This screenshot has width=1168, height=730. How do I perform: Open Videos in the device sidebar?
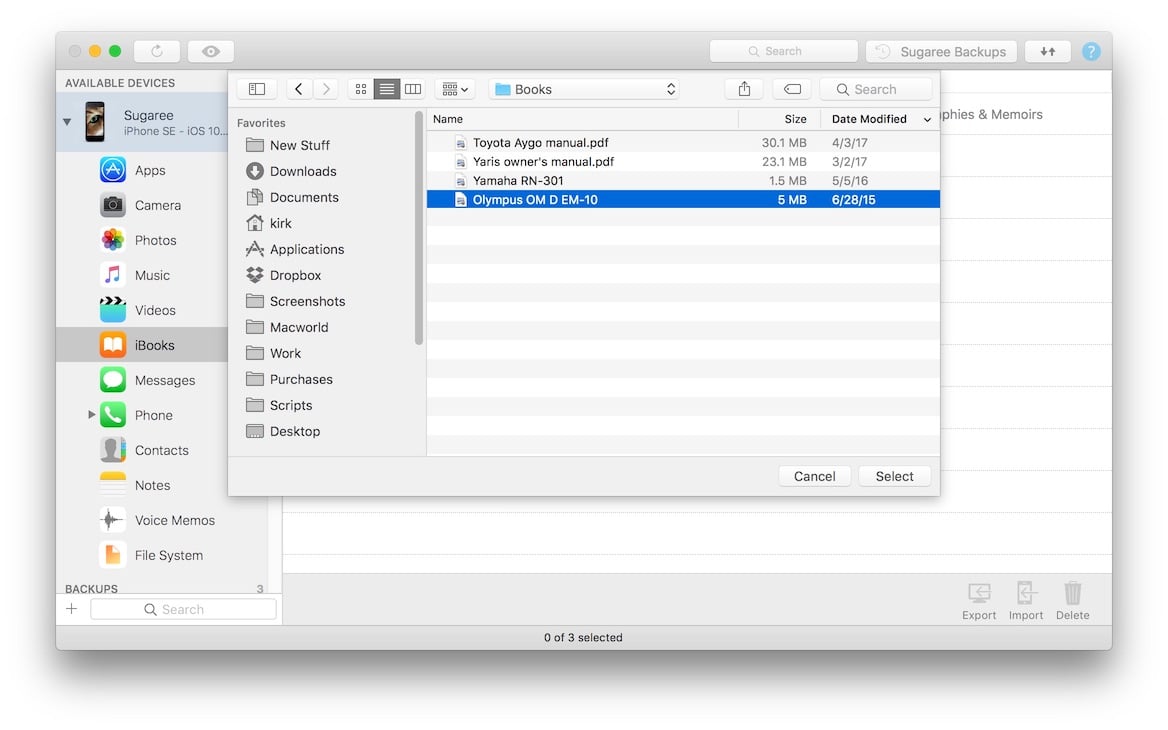[142, 311]
